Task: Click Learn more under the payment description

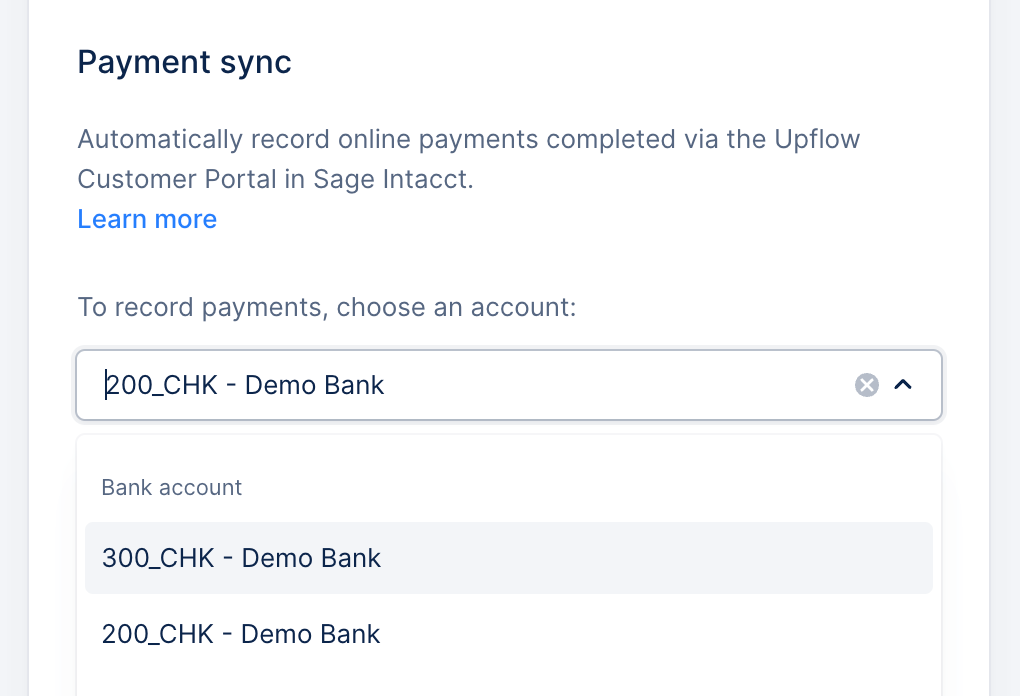Action: pyautogui.click(x=146, y=219)
